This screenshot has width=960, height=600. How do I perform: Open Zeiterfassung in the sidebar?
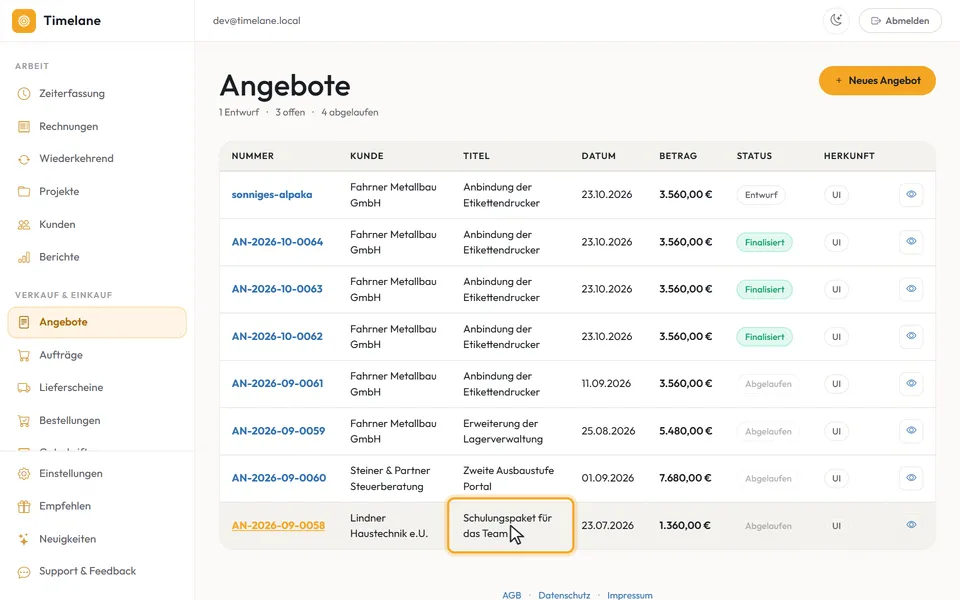coord(72,94)
